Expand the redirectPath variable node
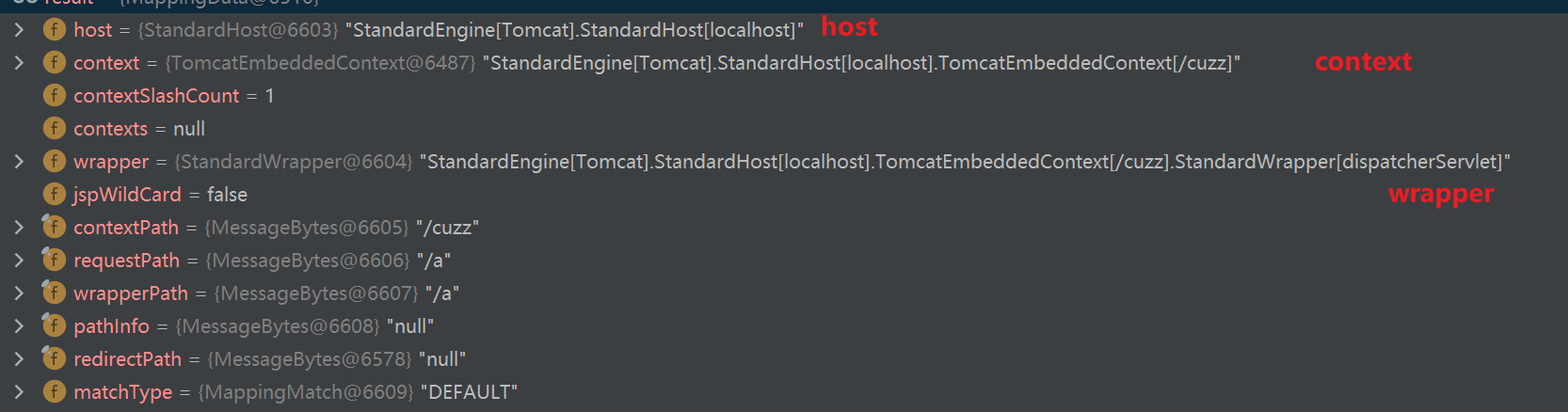 [x=19, y=359]
